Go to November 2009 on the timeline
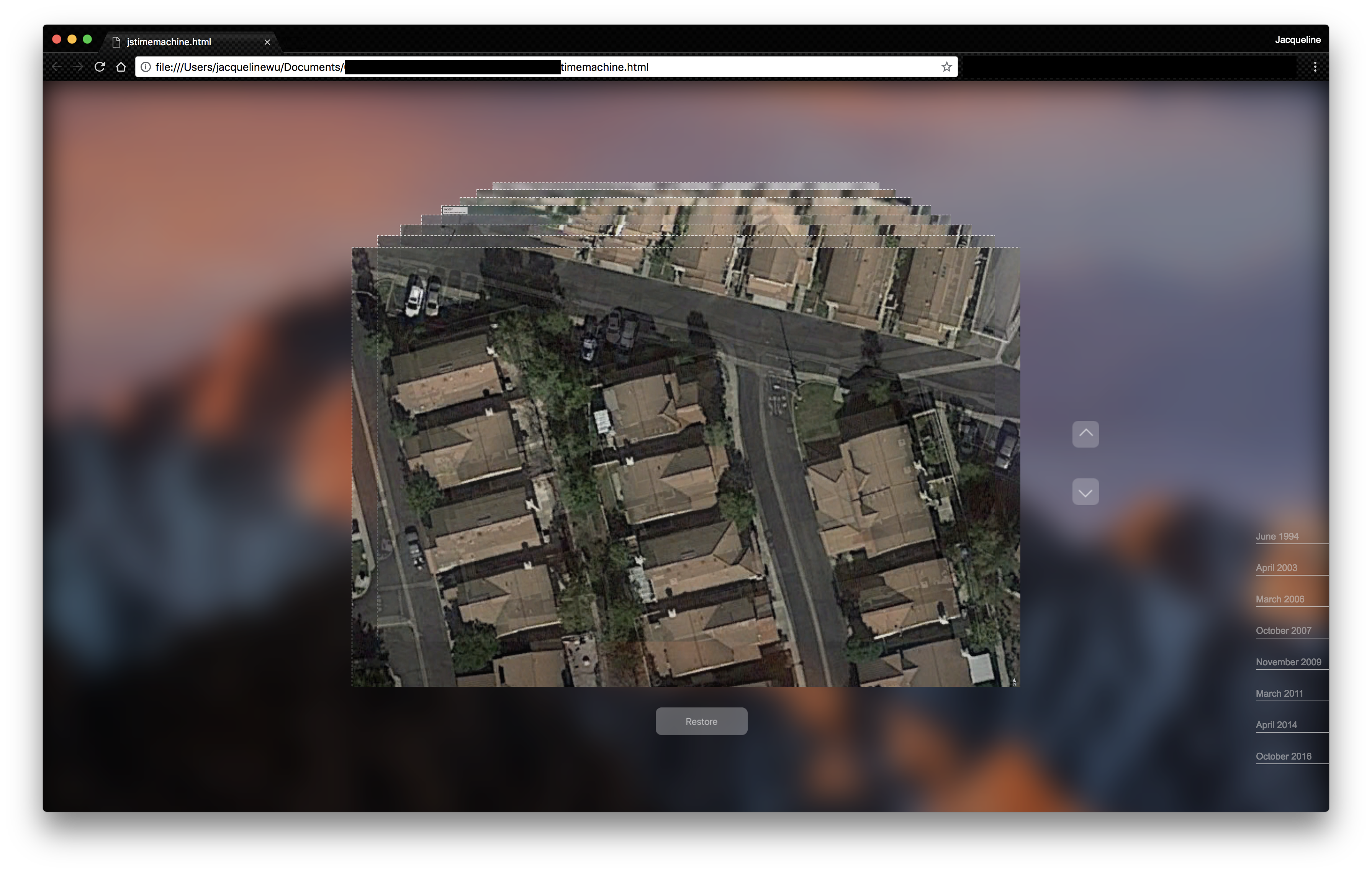 click(1288, 662)
